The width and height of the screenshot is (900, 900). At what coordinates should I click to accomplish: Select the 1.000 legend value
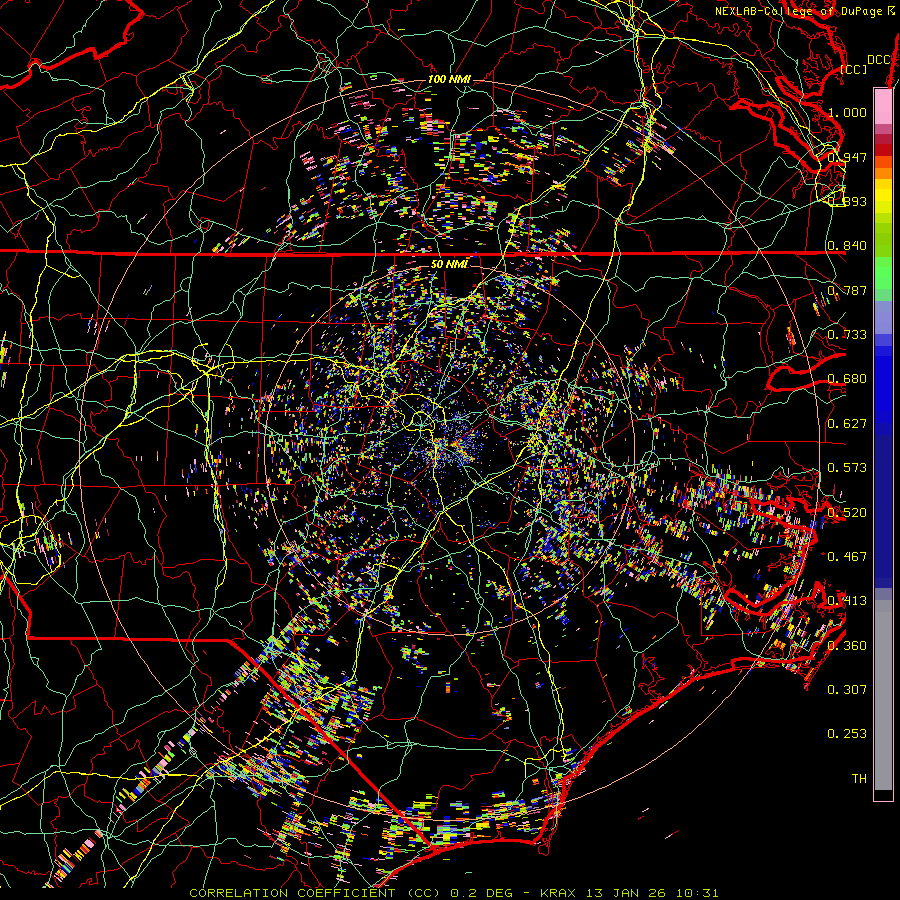point(847,112)
